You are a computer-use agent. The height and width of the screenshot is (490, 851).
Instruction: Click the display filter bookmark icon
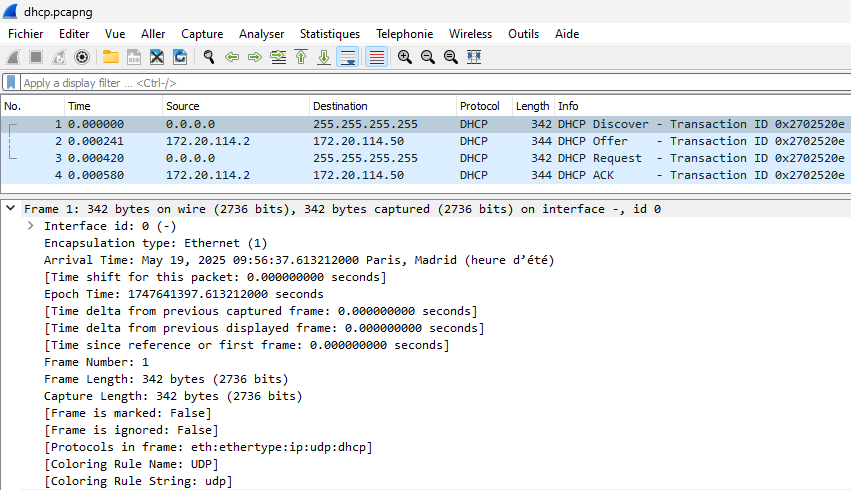11,82
